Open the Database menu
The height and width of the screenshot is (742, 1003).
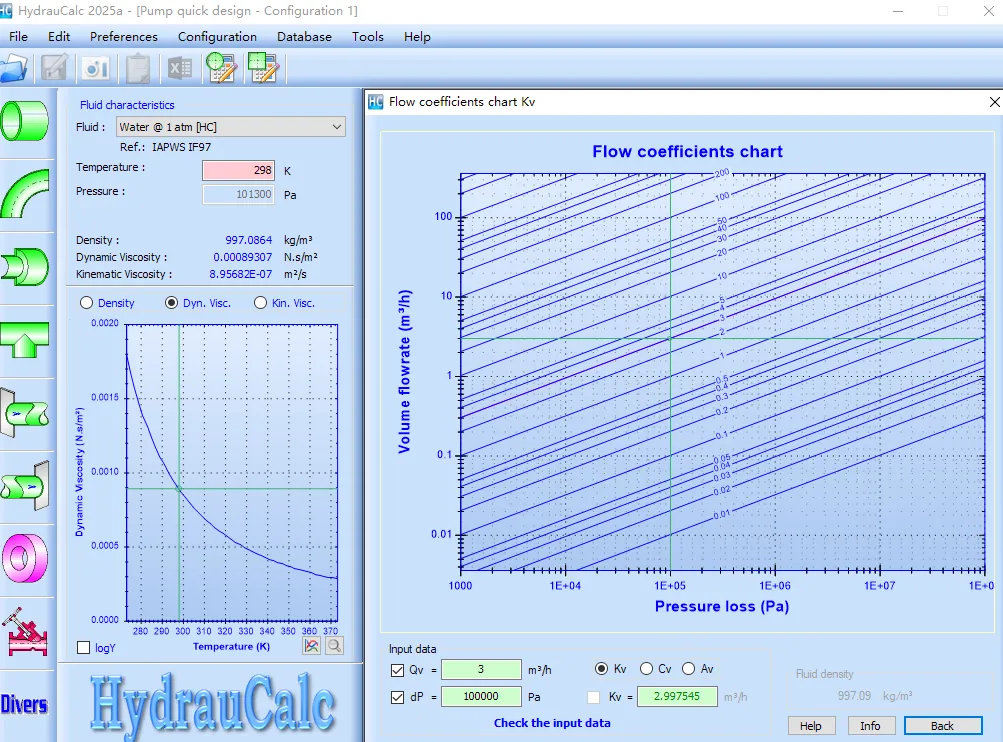304,36
